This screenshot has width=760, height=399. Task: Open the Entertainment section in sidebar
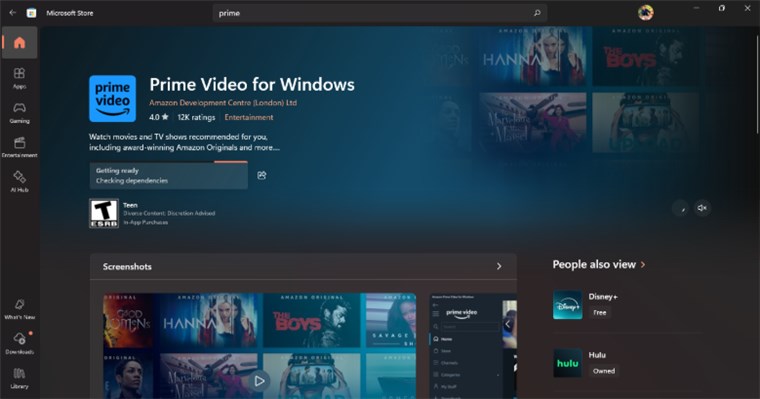coord(19,147)
